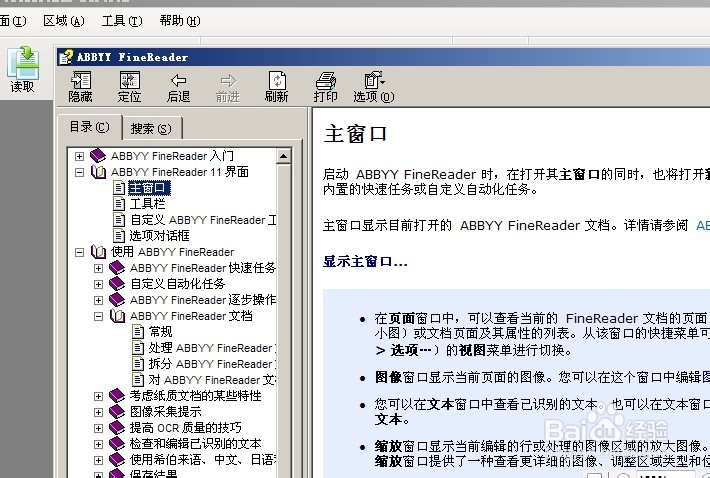Image resolution: width=710 pixels, height=478 pixels.
Task: Expand the ABBYY FineReader 快速任务 node
Action: pos(98,268)
